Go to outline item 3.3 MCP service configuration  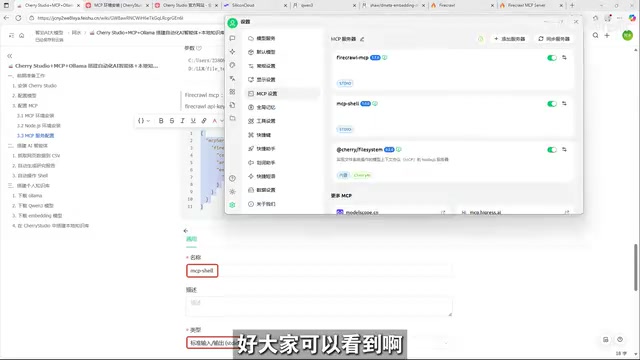click(36, 136)
